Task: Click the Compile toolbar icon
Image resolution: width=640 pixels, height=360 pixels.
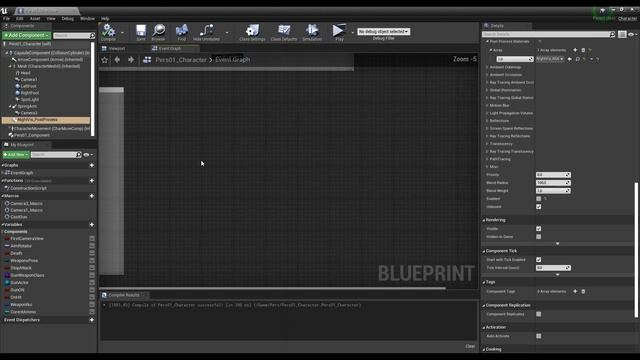Action: pos(109,32)
